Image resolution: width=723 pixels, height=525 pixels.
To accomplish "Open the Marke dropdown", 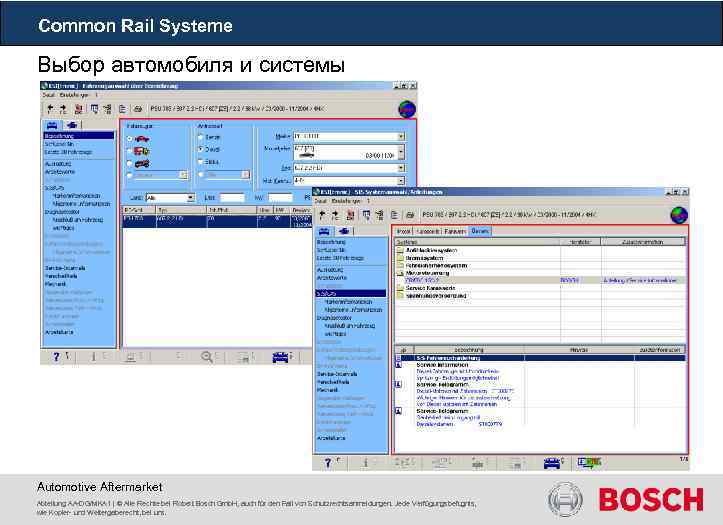I will pyautogui.click(x=401, y=136).
